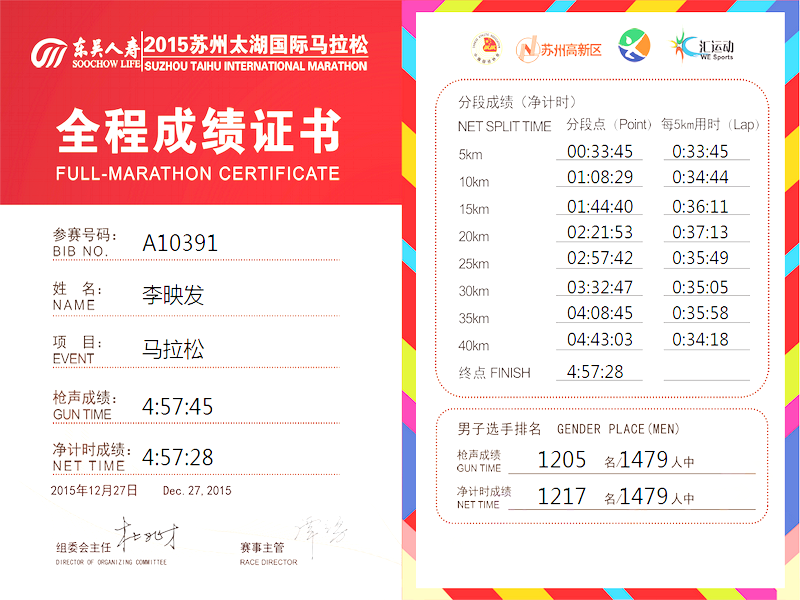This screenshot has width=800, height=600.
Task: Click the 每5km用时 (Lap) column header
Action: (711, 124)
